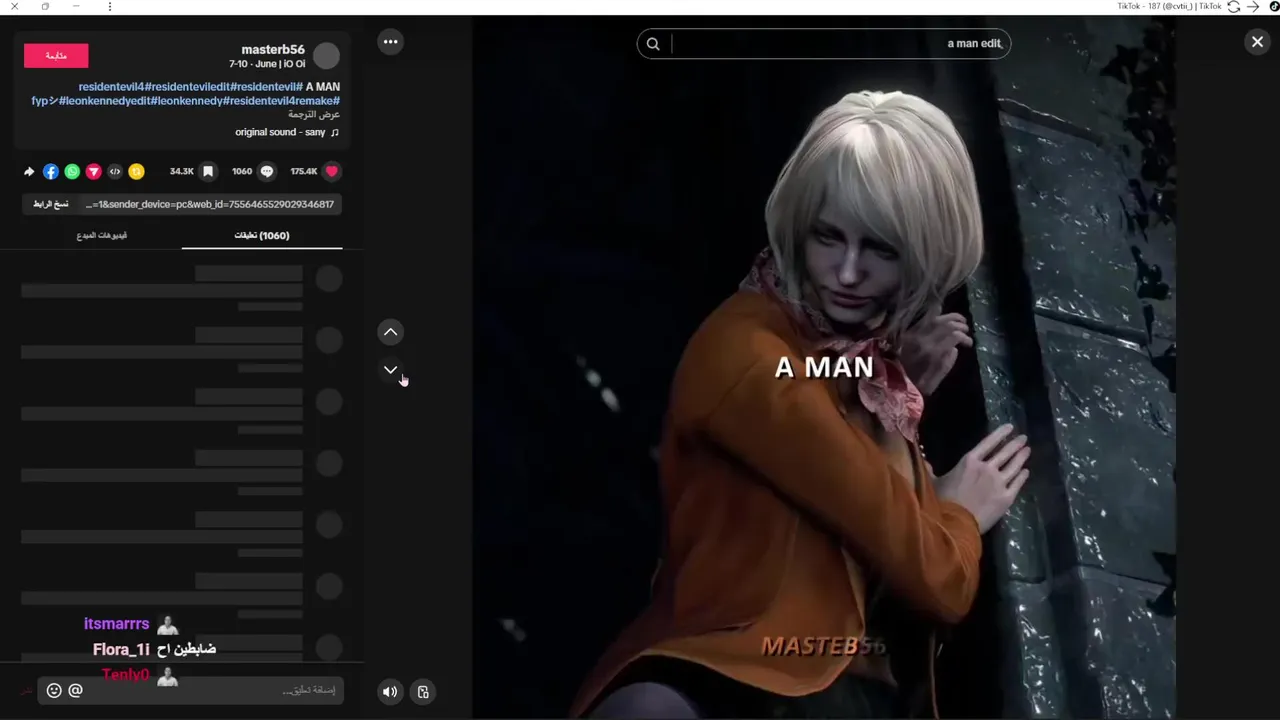
Task: Open the vertical dots menu in title bar
Action: click(110, 6)
